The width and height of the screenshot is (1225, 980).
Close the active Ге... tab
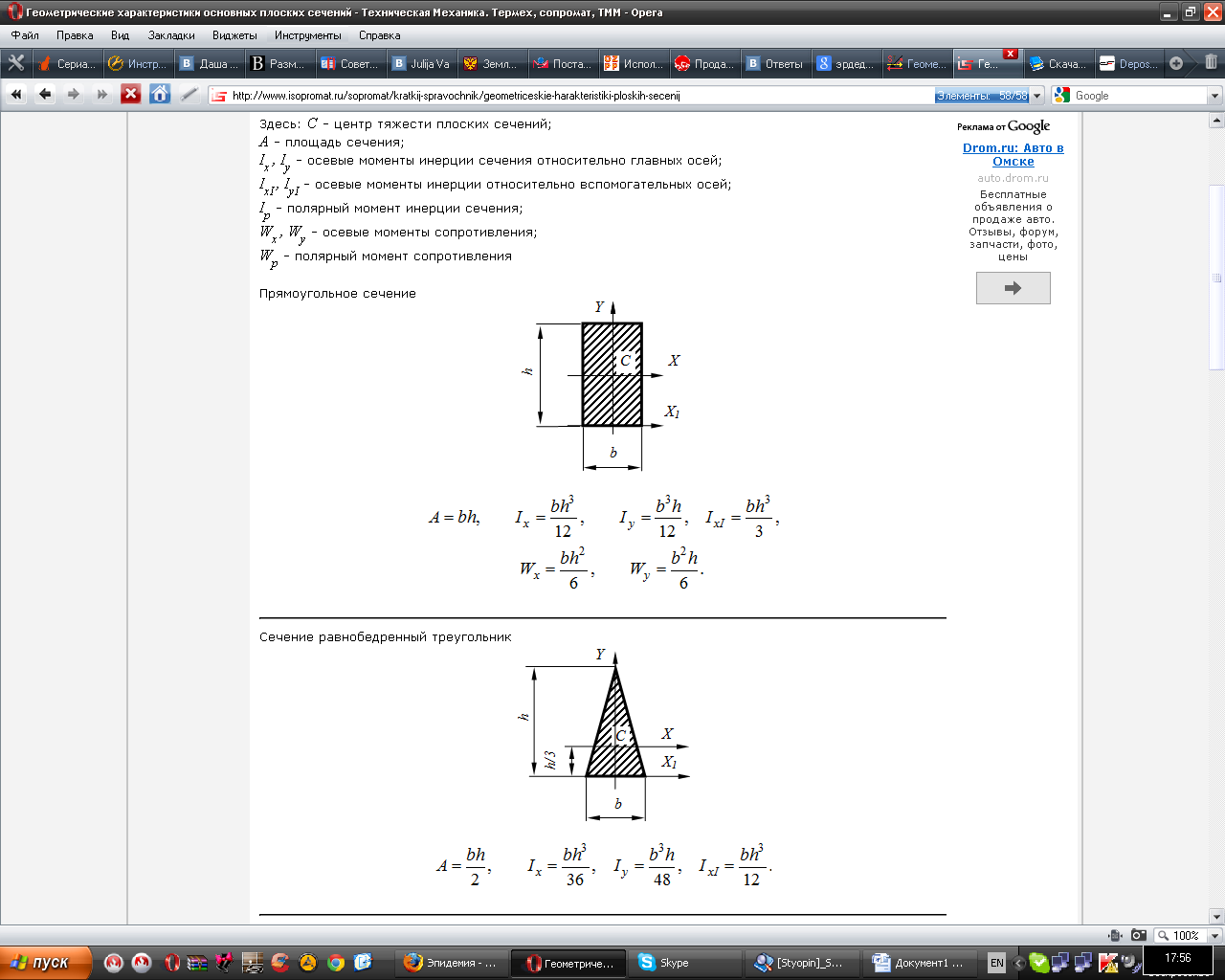pyautogui.click(x=1010, y=54)
